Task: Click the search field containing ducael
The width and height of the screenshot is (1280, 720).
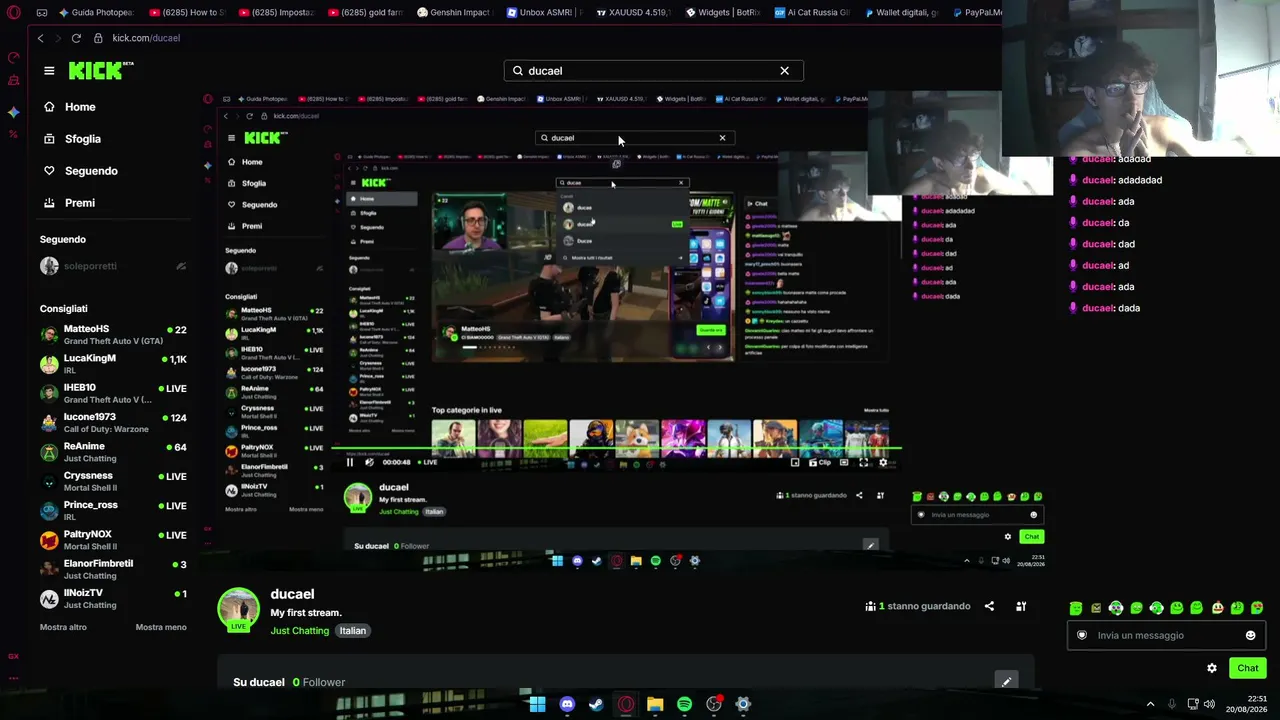Action: click(653, 71)
